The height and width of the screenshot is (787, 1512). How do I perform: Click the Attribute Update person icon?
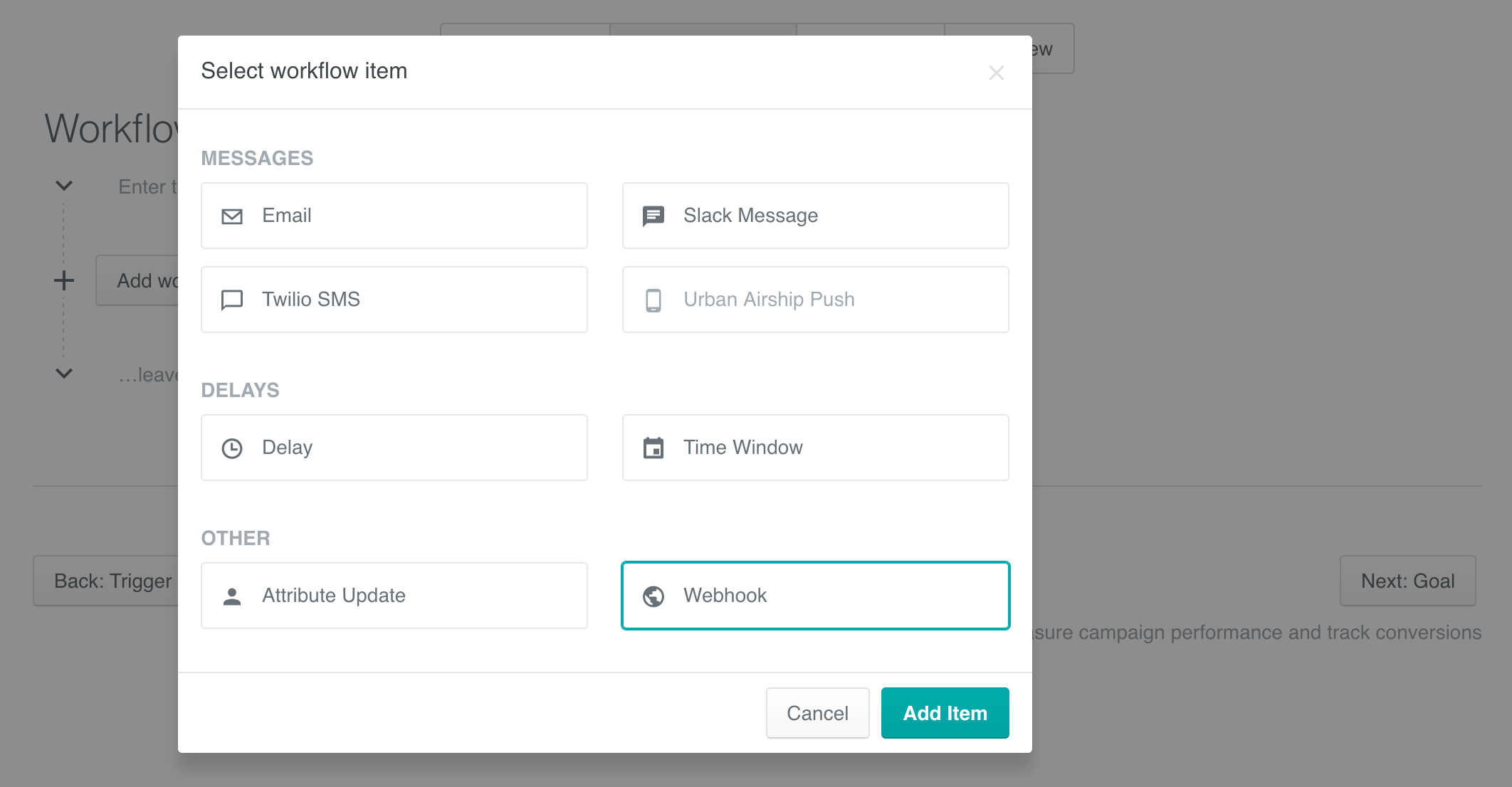[231, 596]
